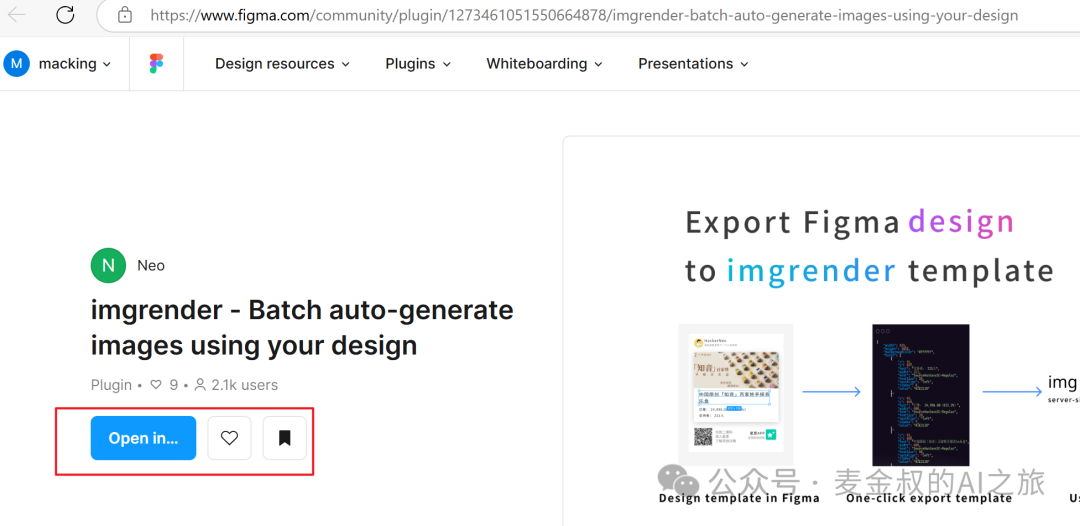1080x526 pixels.
Task: Expand the Design resources menu
Action: [282, 64]
